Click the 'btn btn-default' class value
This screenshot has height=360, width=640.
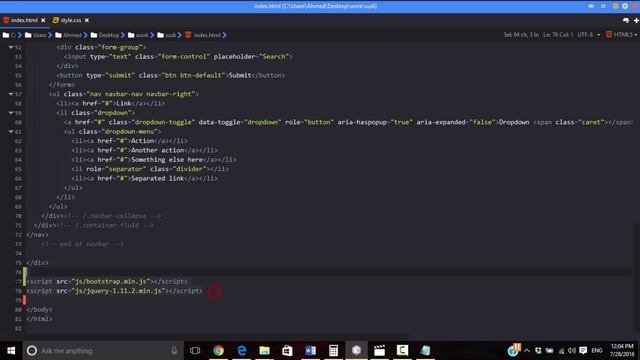193,75
